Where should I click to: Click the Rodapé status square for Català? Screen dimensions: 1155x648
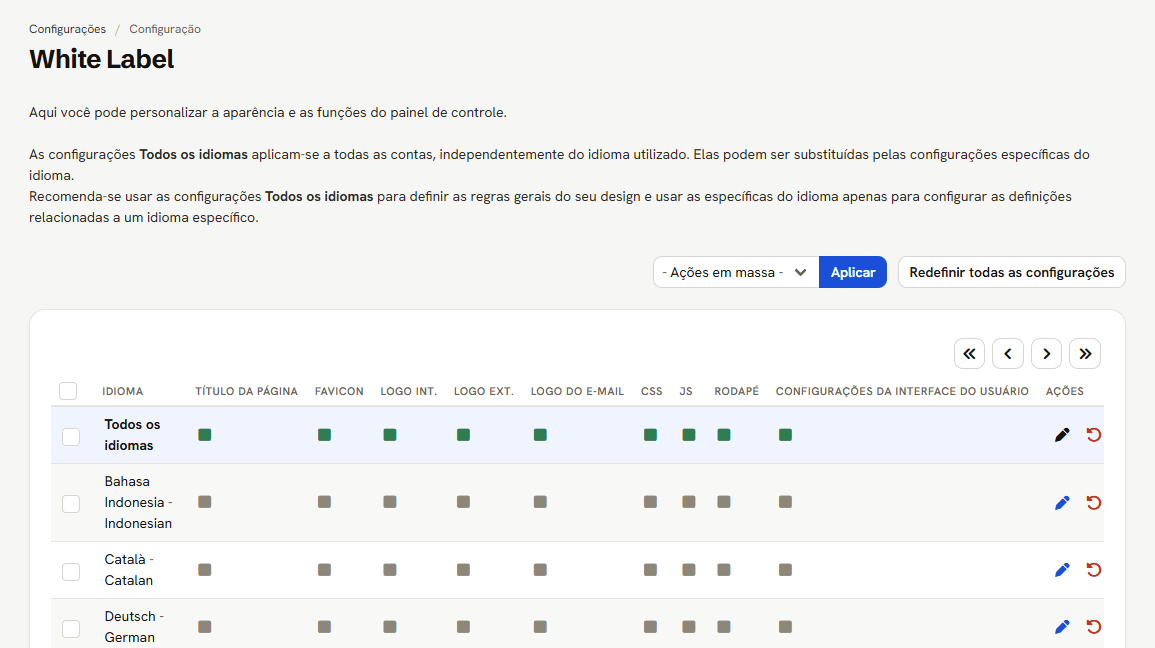[724, 570]
